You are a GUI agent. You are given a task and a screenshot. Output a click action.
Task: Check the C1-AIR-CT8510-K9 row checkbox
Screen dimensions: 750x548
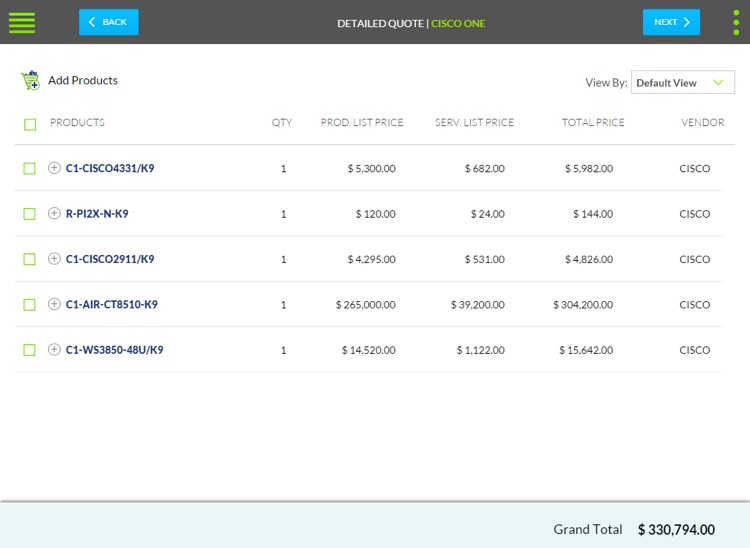(30, 305)
